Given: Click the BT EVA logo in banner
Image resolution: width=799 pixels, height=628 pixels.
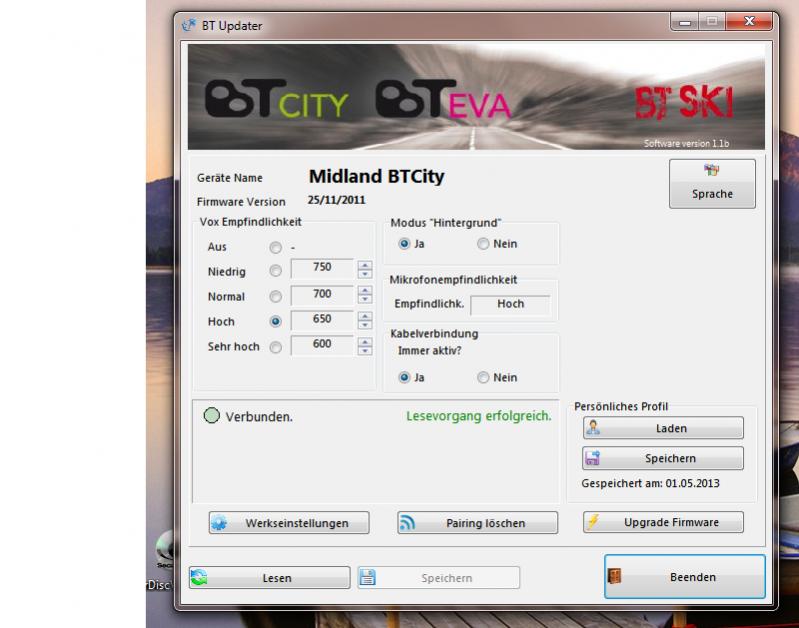Looking at the screenshot, I should (x=443, y=99).
